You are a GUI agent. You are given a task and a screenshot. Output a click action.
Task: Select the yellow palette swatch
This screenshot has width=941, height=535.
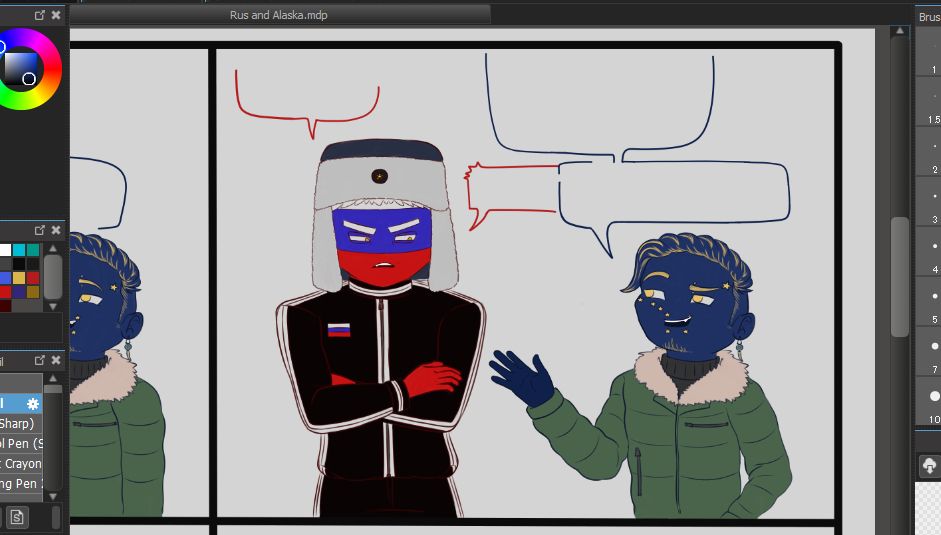19,278
